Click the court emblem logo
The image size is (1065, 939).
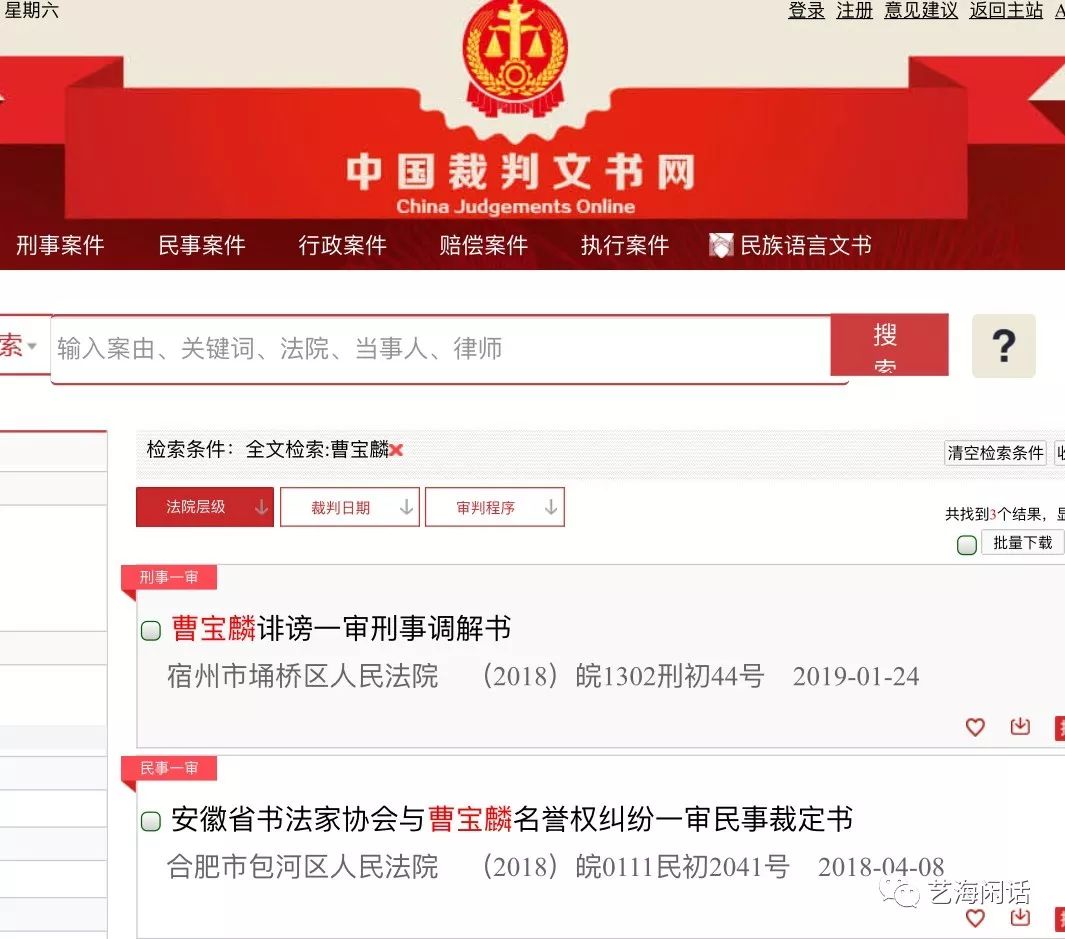[515, 57]
